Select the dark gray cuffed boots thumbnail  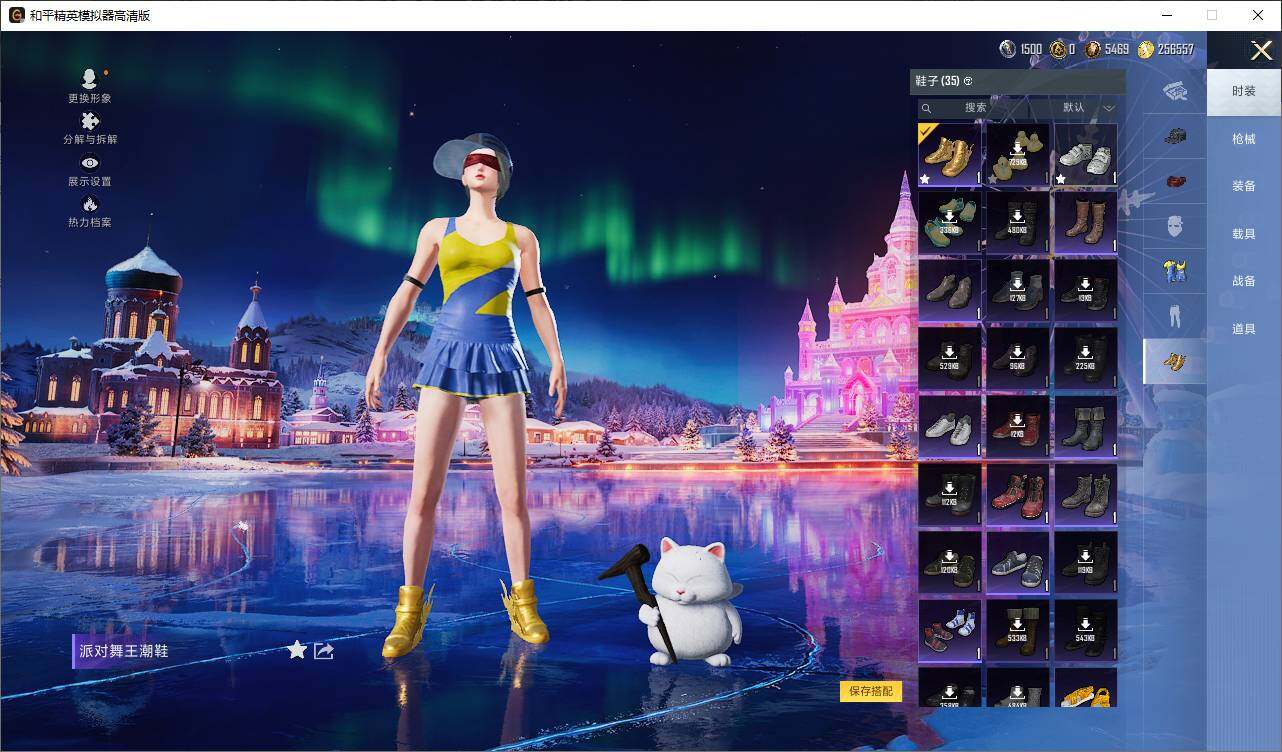pyautogui.click(x=1086, y=427)
